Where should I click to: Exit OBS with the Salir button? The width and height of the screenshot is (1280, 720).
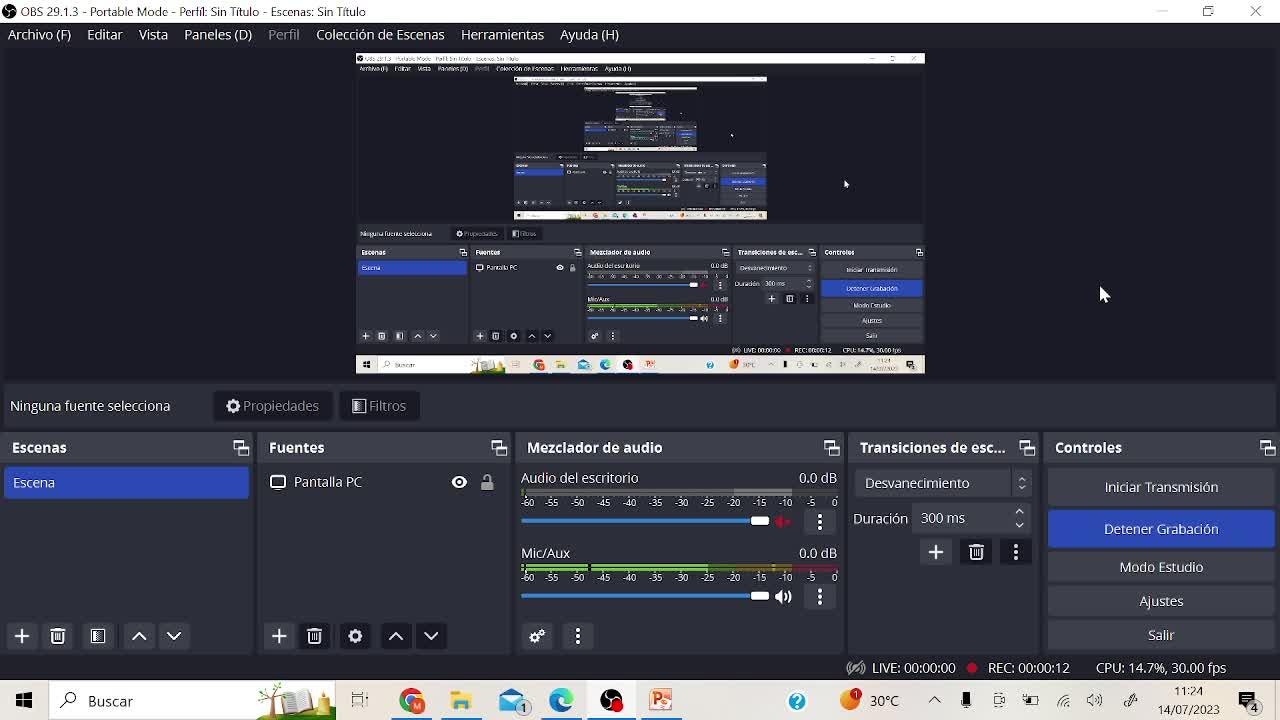pos(1161,635)
